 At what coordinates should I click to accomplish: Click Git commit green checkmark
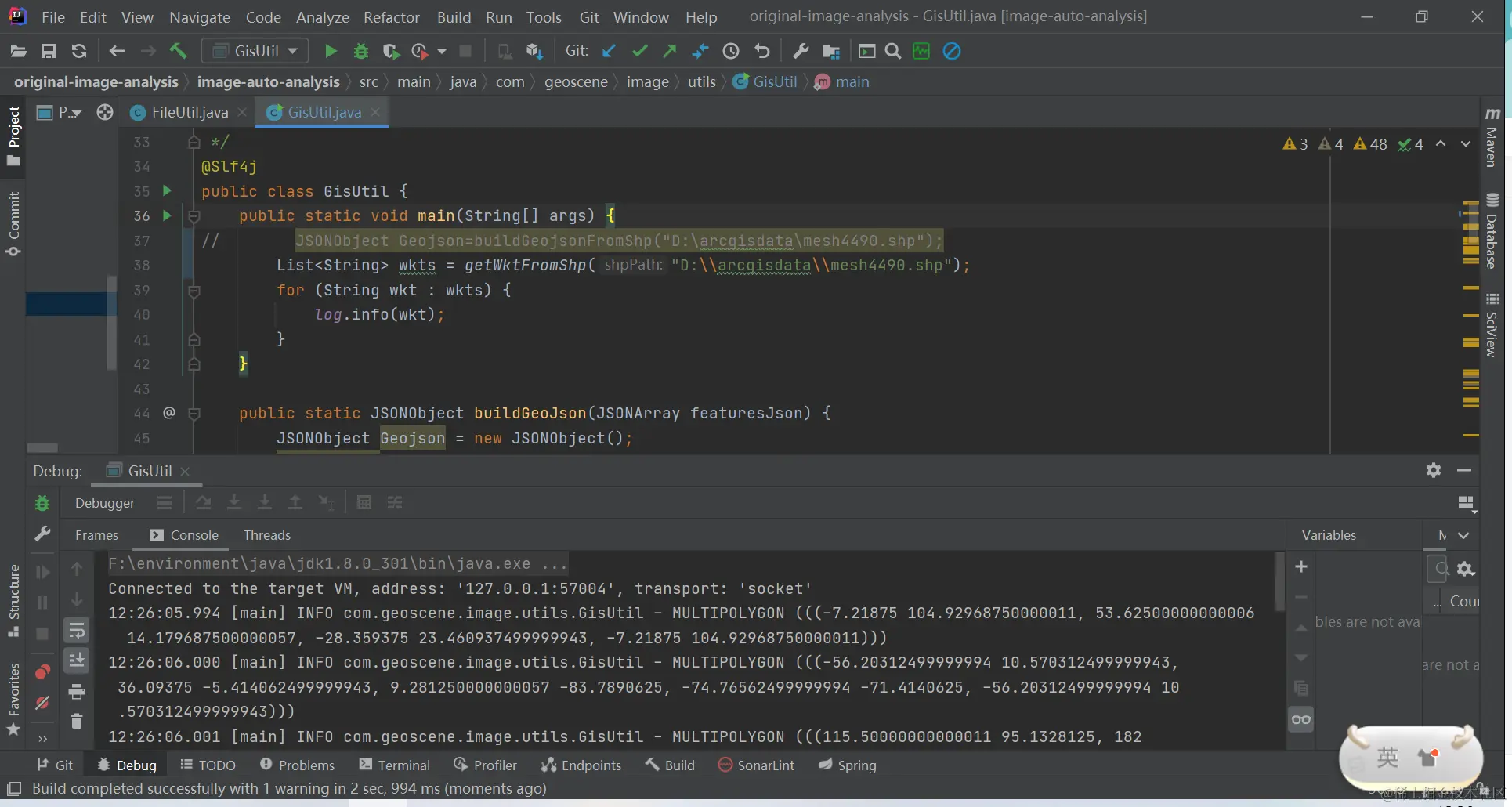coord(640,52)
